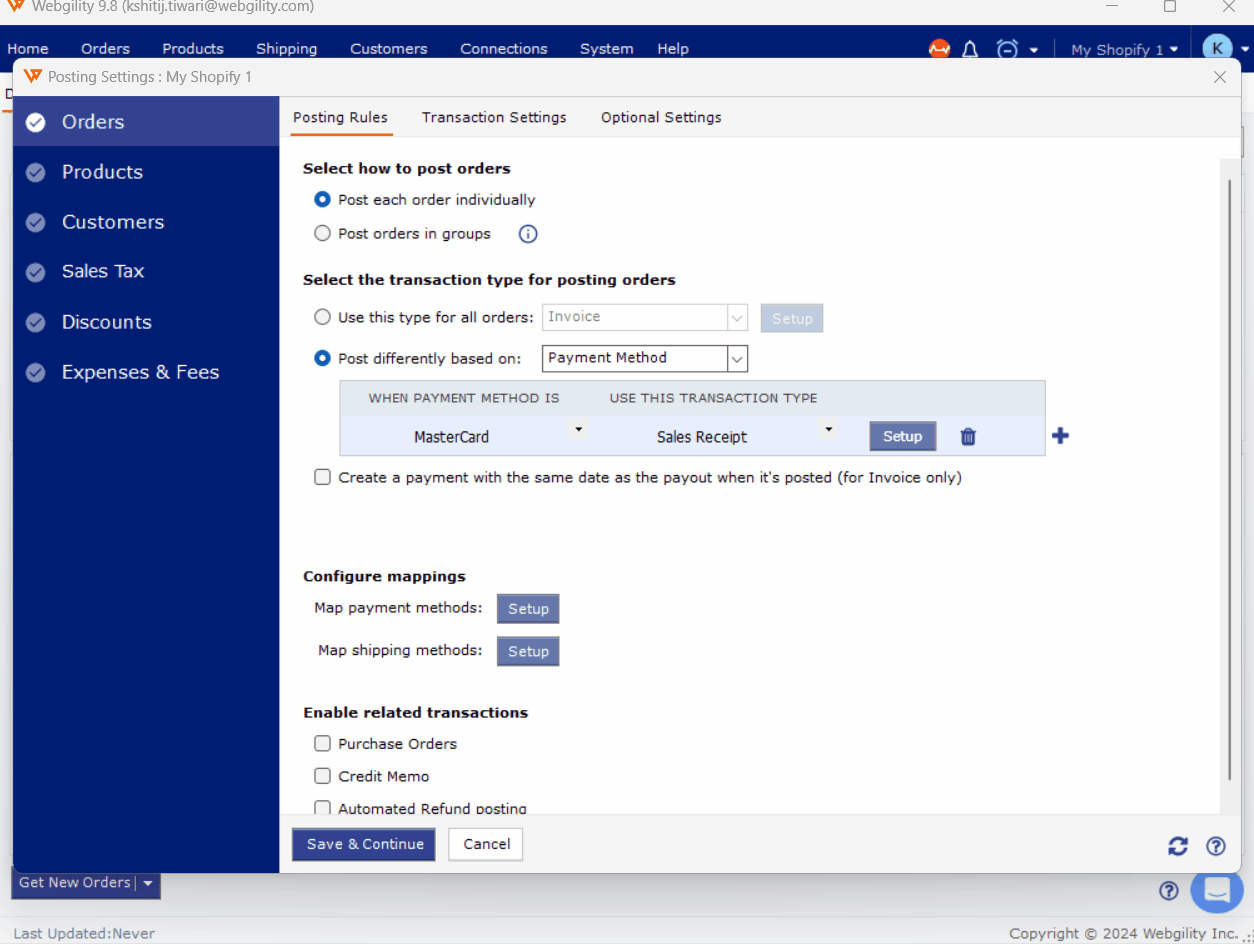Select Use this type for all orders
This screenshot has width=1254, height=944.
(322, 317)
